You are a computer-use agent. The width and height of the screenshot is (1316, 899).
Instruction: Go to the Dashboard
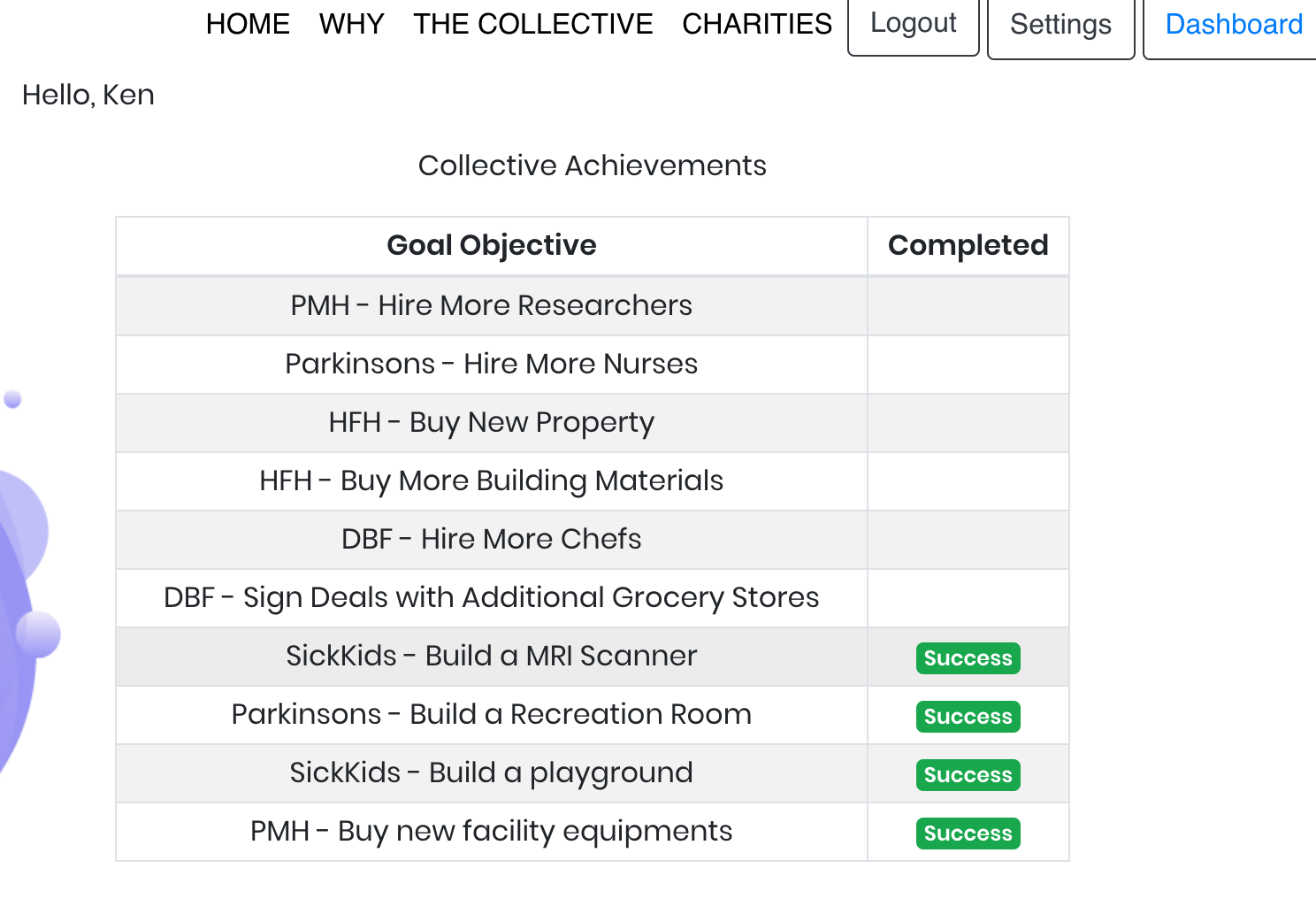pos(1233,26)
